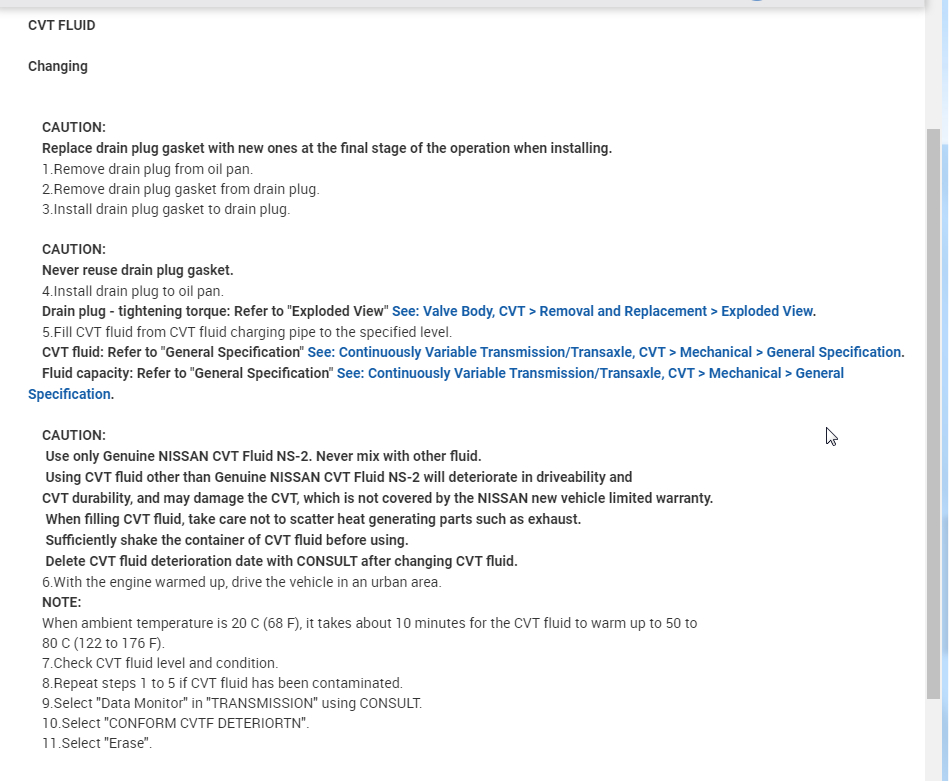The height and width of the screenshot is (781, 949).
Task: Click the Changing subheading
Action: click(x=58, y=66)
